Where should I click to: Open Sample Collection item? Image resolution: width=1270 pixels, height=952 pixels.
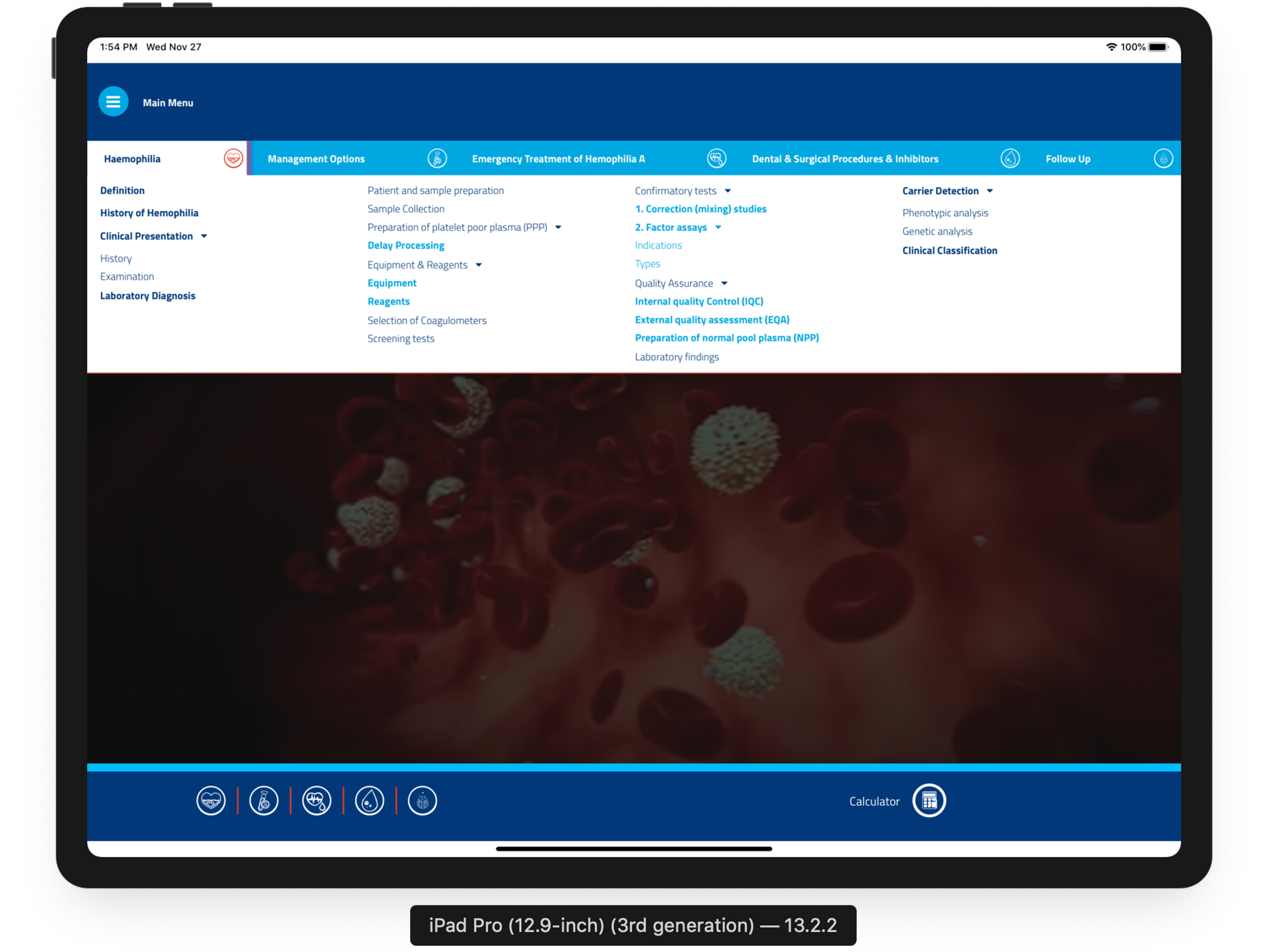tap(406, 209)
